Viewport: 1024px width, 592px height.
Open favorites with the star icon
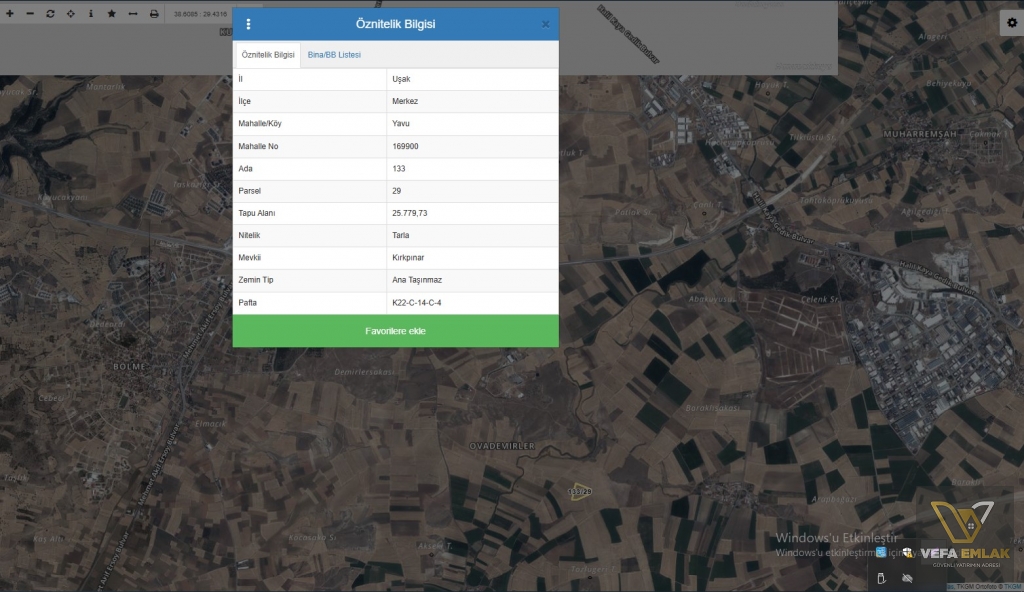pyautogui.click(x=111, y=14)
